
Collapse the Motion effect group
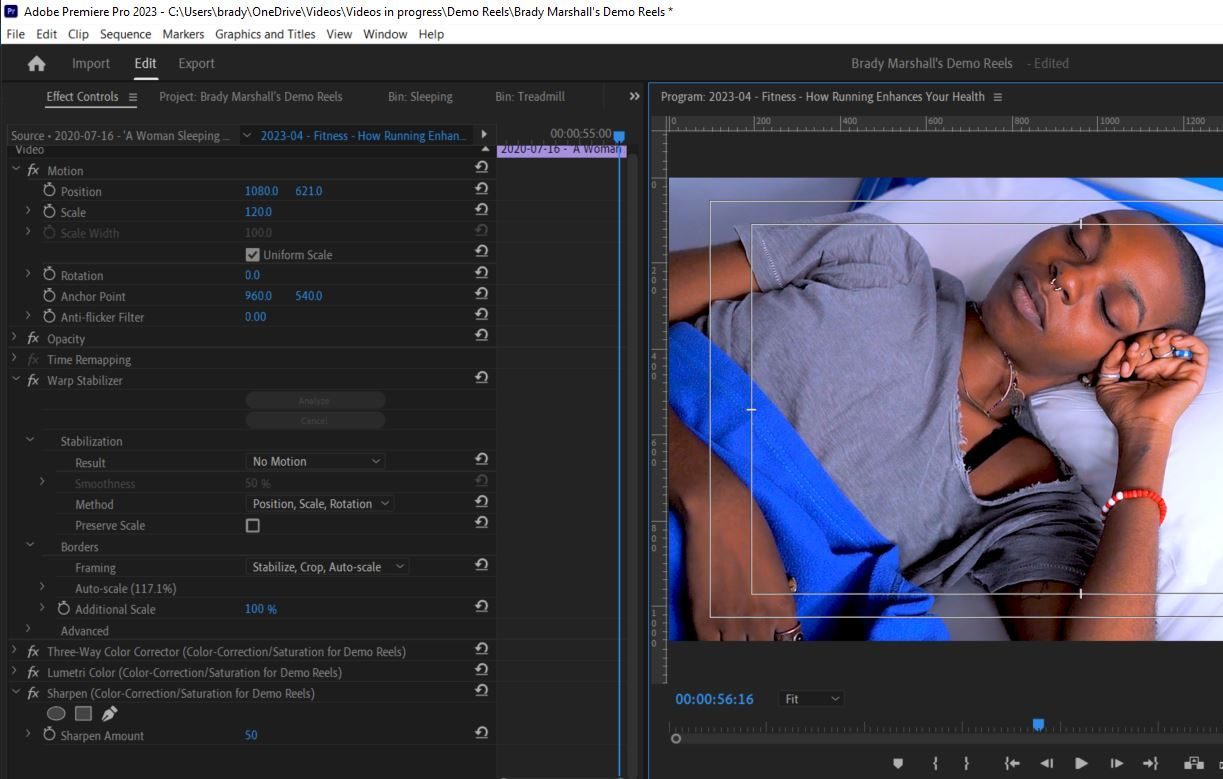click(15, 169)
